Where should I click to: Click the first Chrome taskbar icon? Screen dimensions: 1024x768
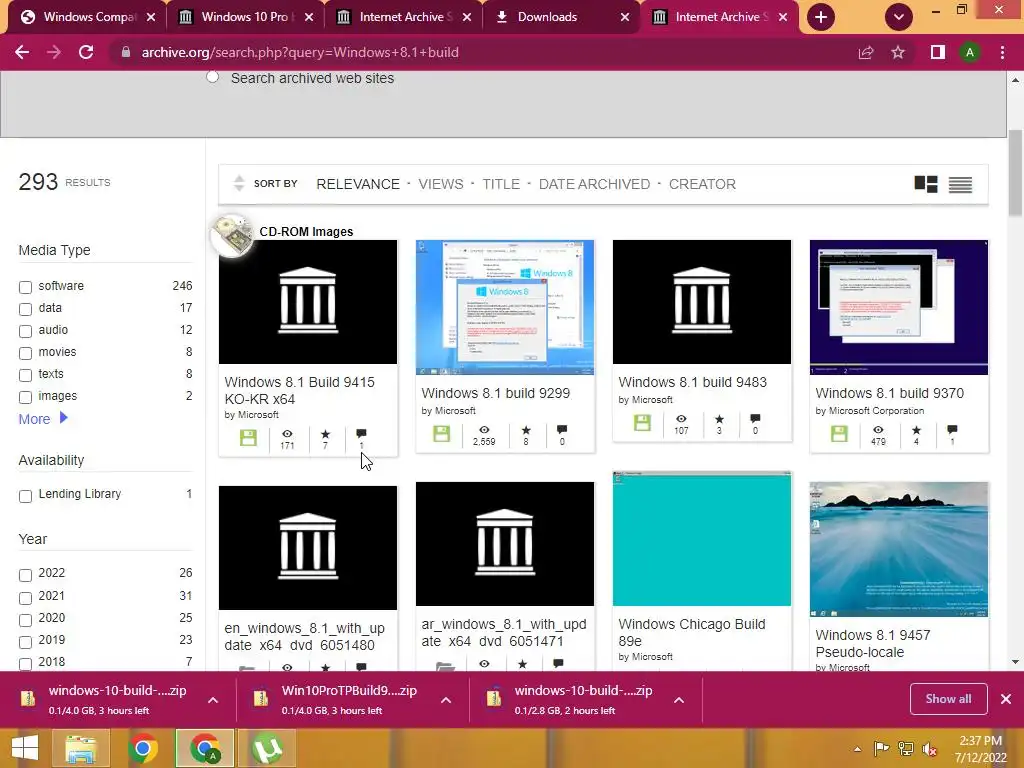coord(142,748)
